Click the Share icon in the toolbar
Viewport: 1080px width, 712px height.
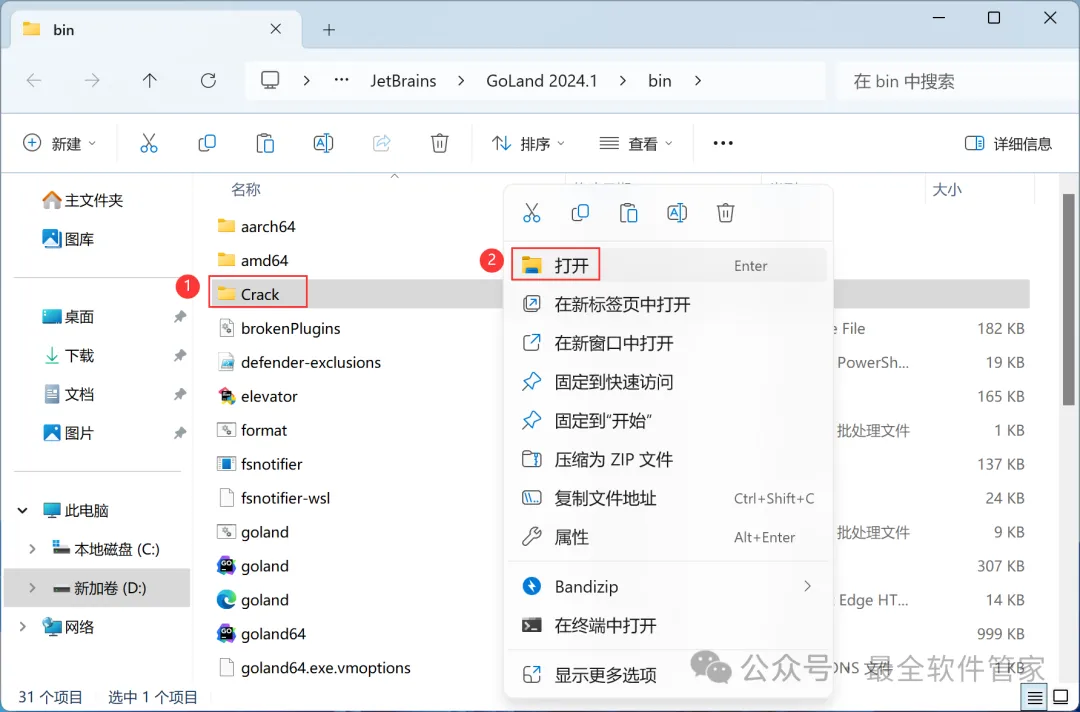tap(382, 143)
